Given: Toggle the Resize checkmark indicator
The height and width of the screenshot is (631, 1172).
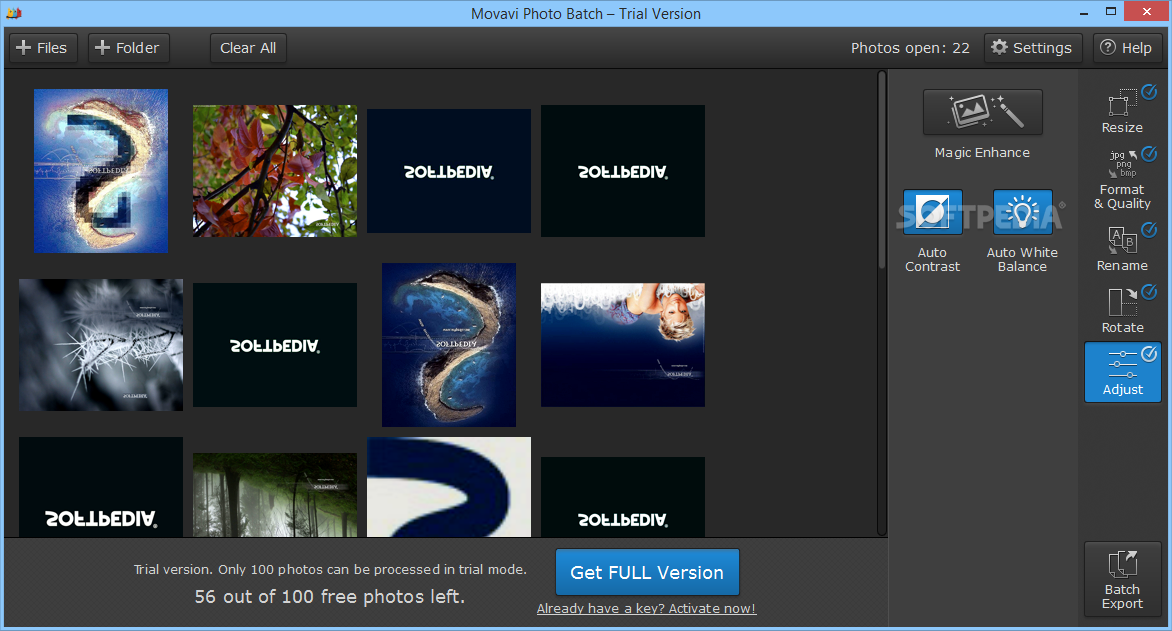Looking at the screenshot, I should click(1149, 92).
